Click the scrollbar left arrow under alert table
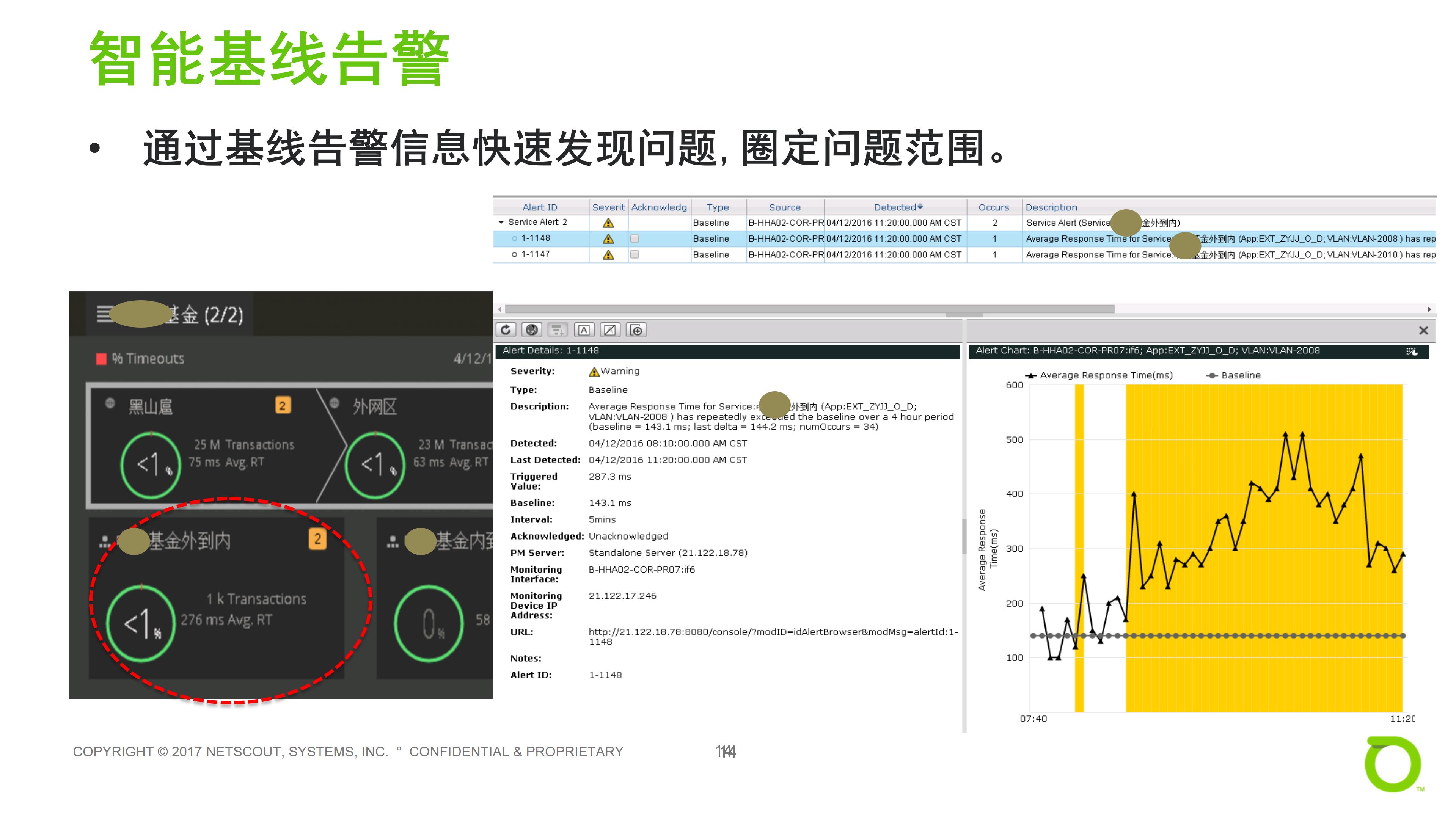This screenshot has width=1456, height=819. point(499,309)
